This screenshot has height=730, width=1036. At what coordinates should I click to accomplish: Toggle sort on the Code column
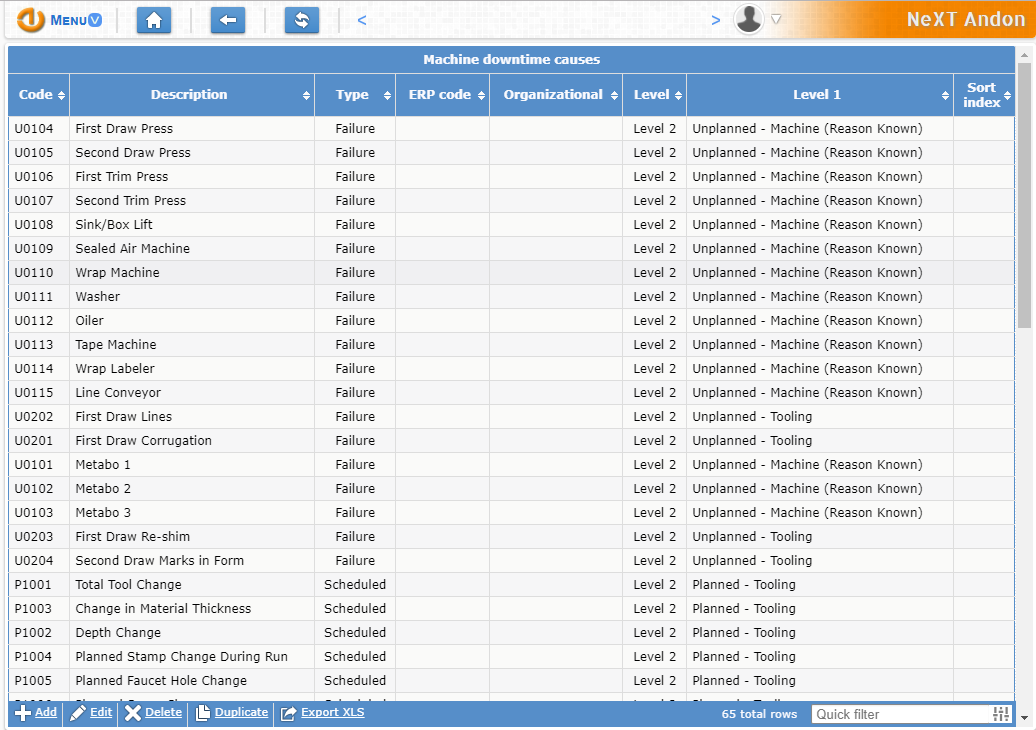pos(62,95)
